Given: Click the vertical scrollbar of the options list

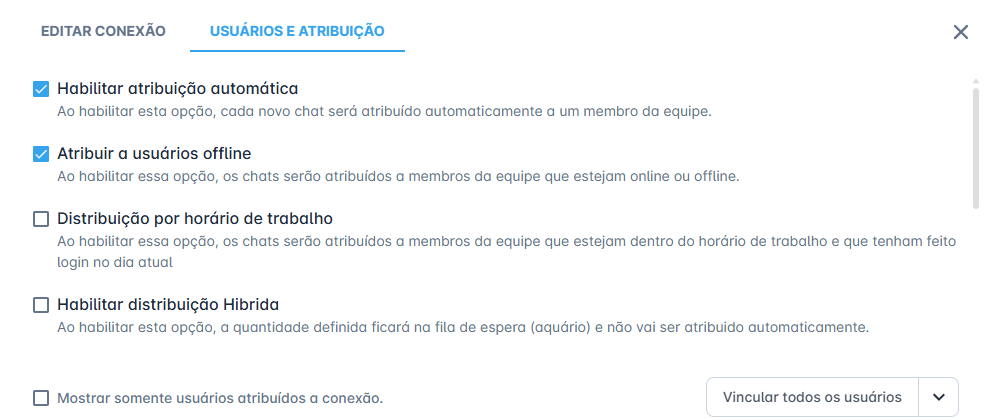Looking at the screenshot, I should coord(975,147).
